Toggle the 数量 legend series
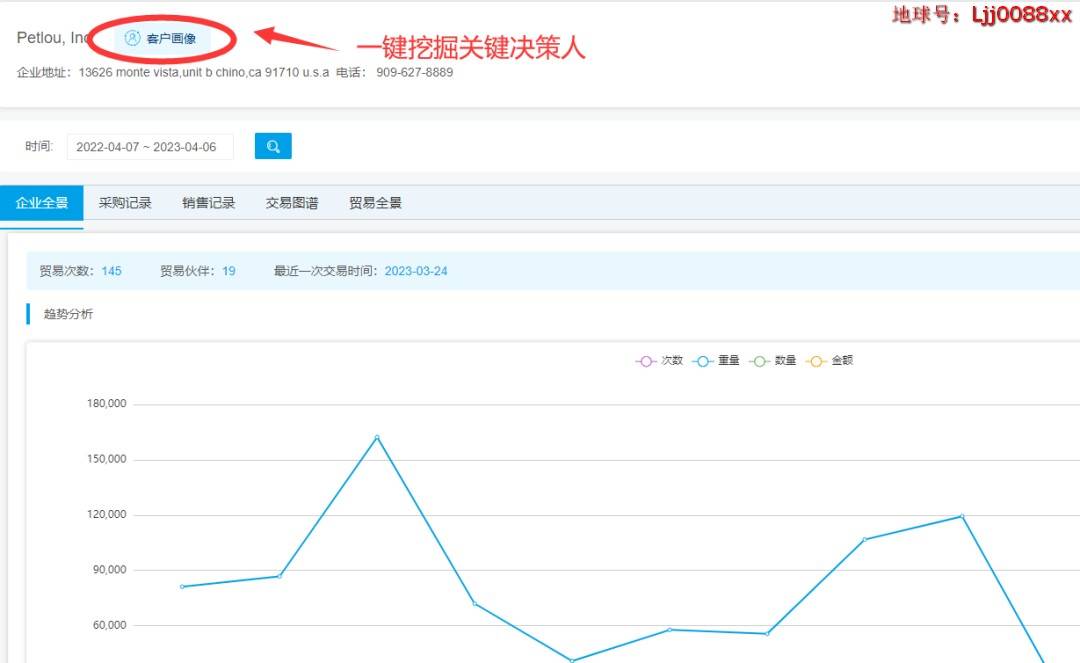This screenshot has width=1080, height=663. click(x=772, y=361)
